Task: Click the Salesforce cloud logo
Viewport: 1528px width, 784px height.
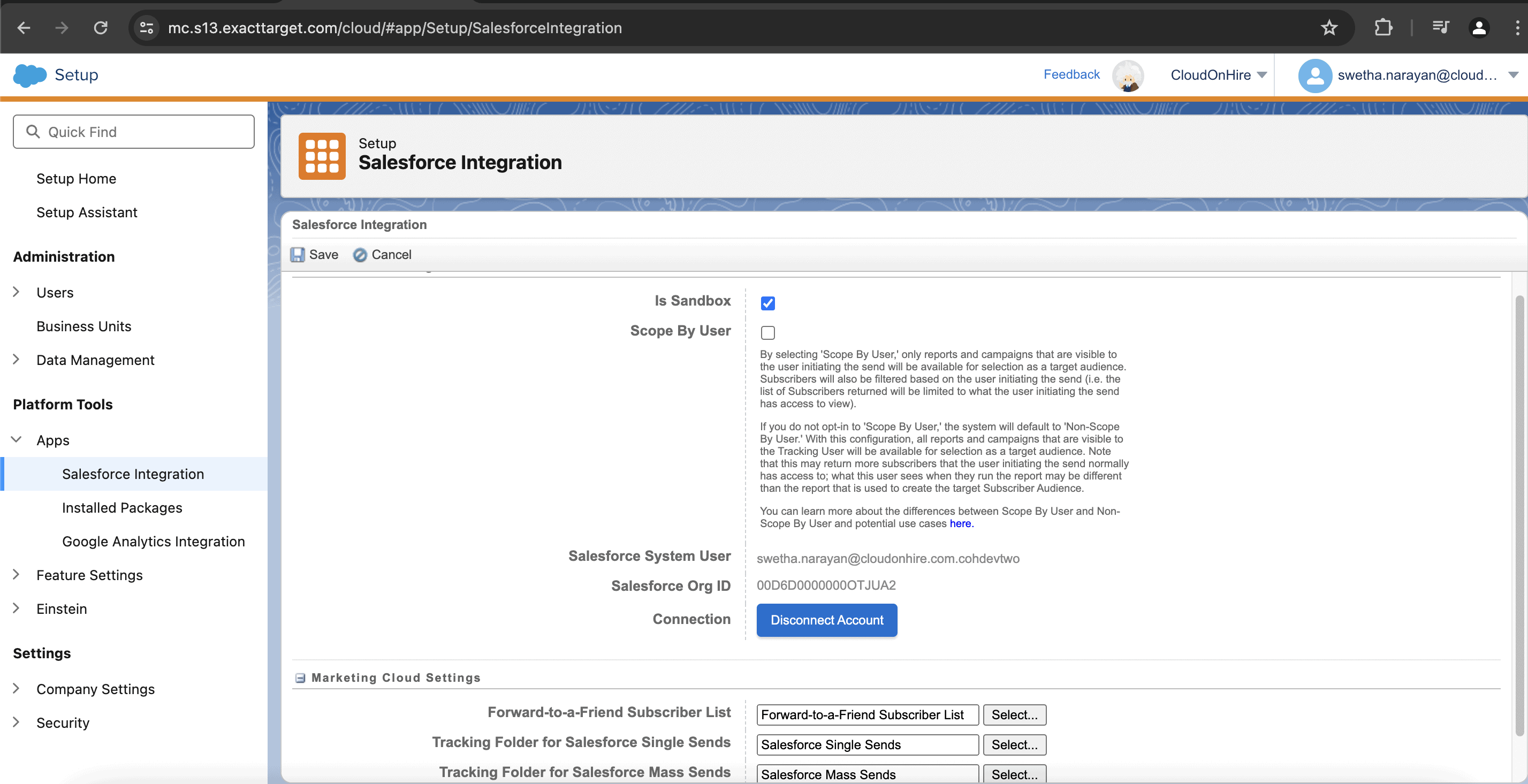Action: tap(29, 75)
